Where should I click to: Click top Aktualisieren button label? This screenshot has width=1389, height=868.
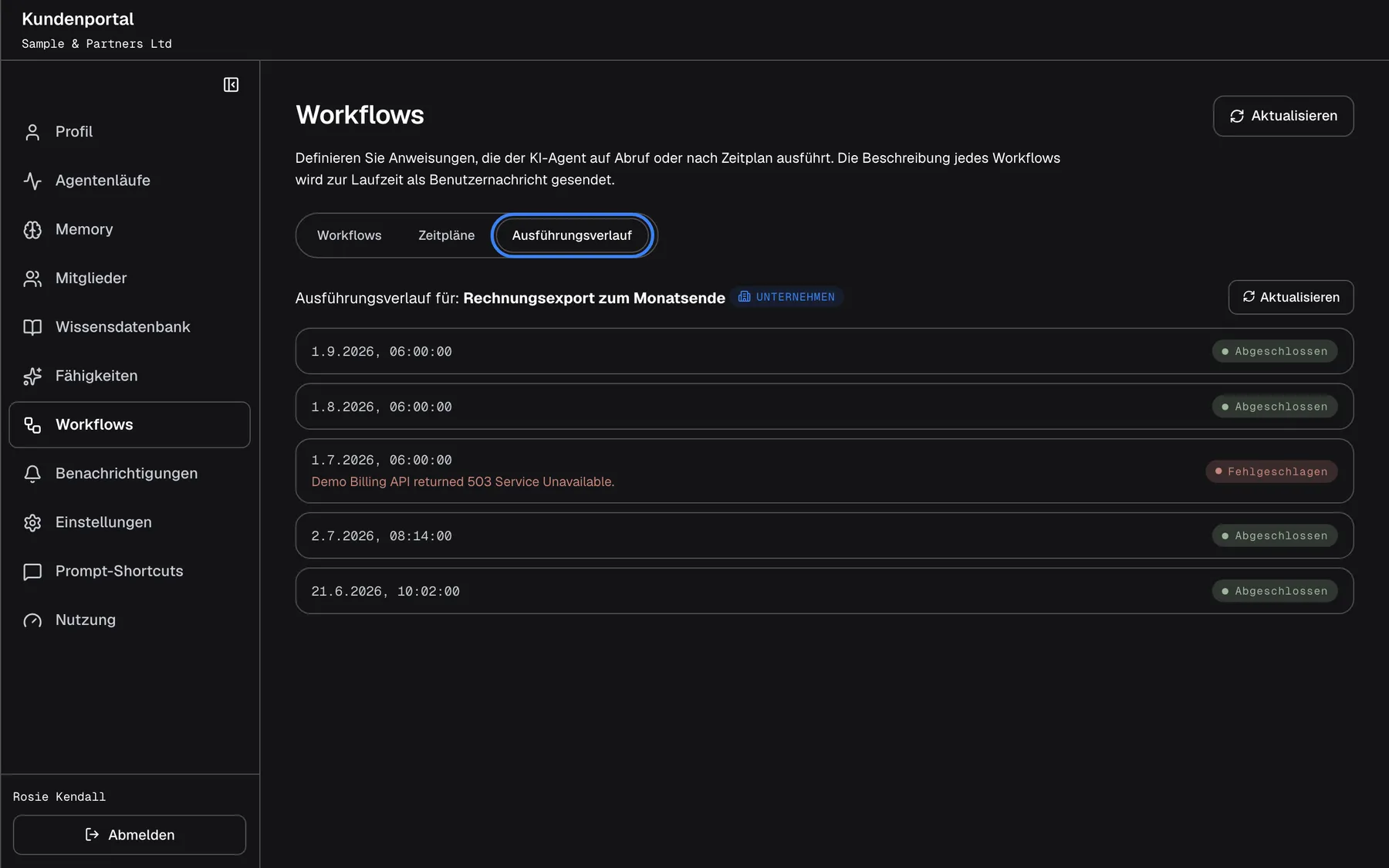tap(1294, 116)
